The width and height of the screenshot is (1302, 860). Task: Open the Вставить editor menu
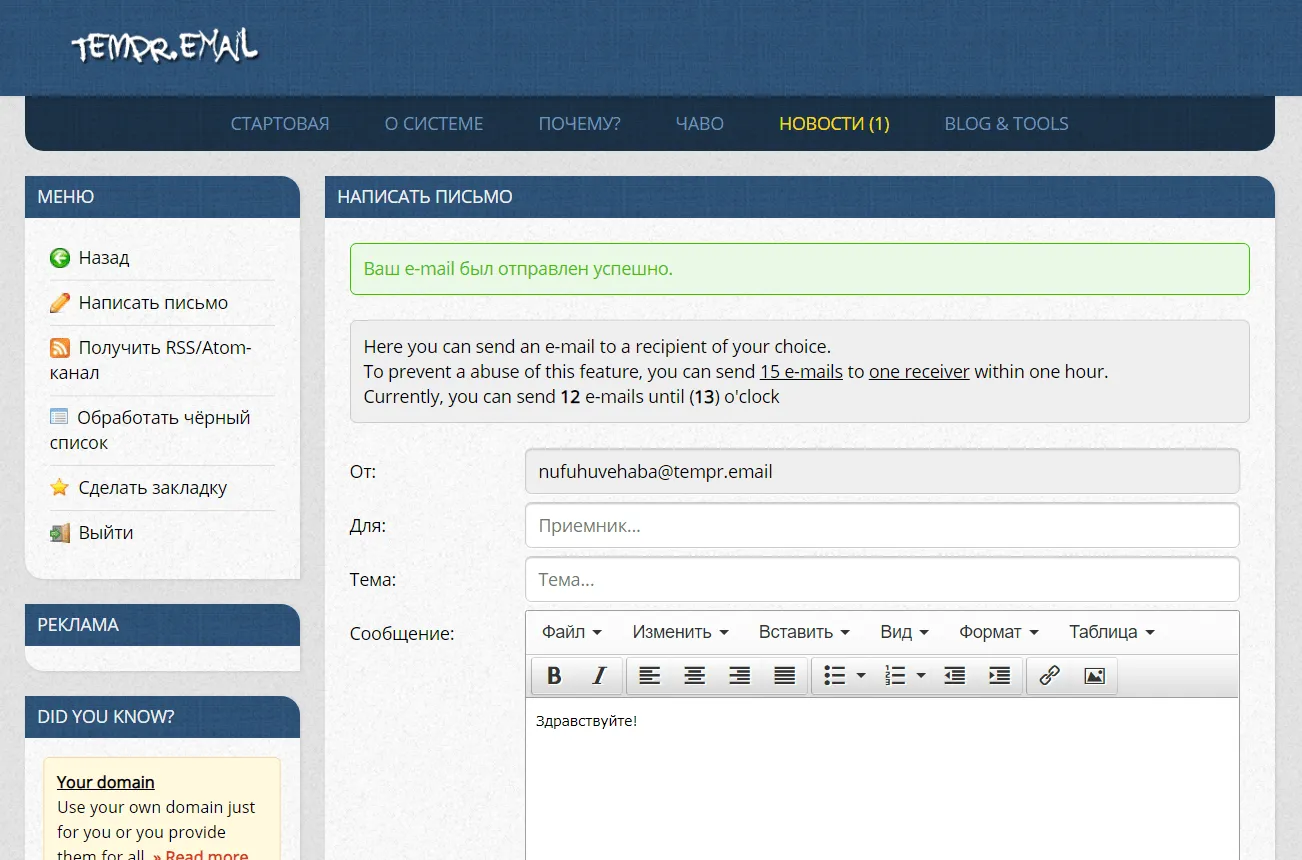tap(804, 632)
